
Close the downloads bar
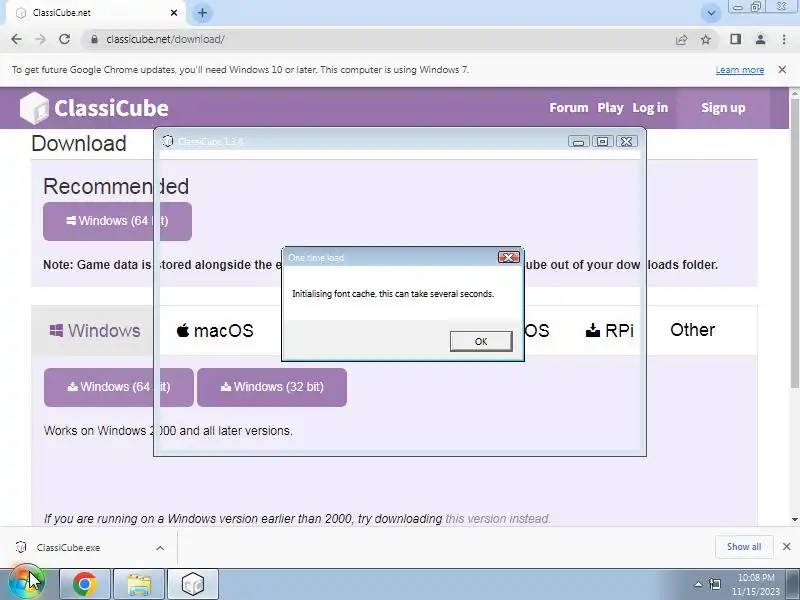[x=786, y=547]
